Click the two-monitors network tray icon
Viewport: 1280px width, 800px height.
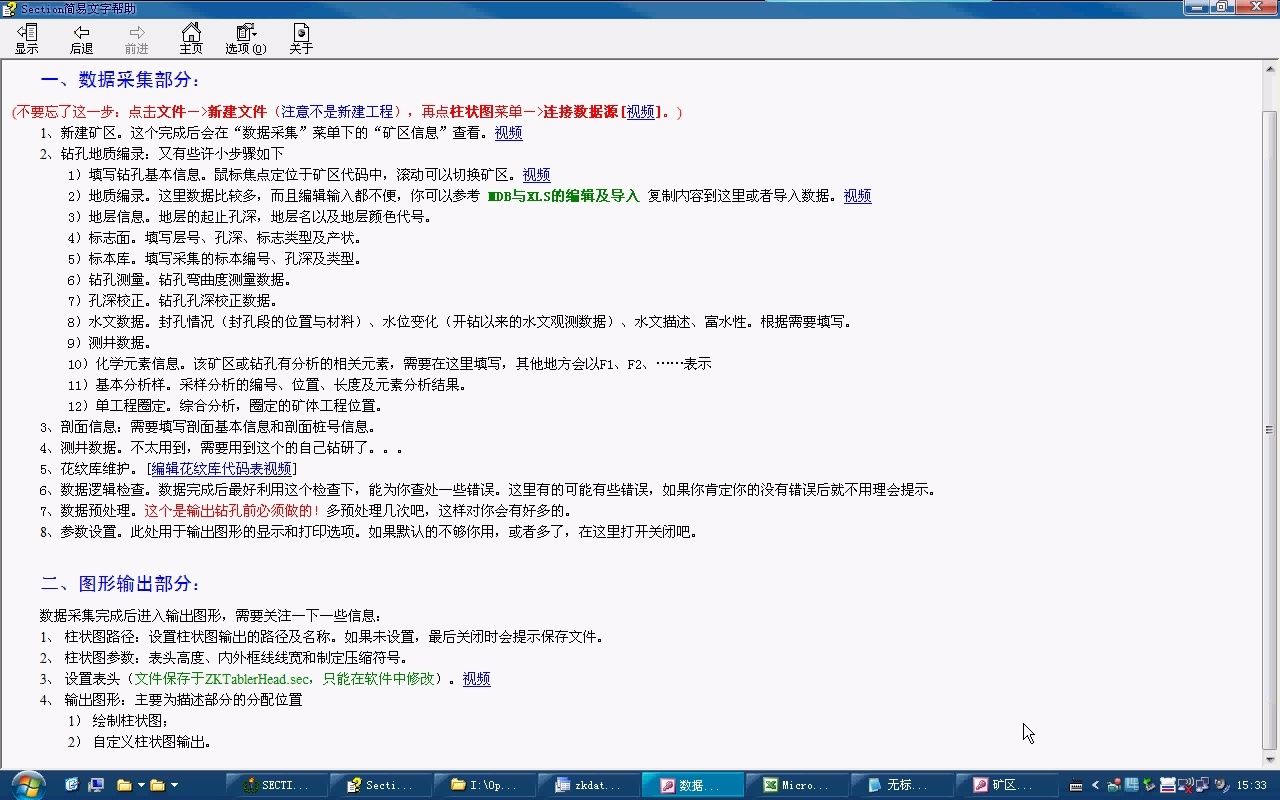pos(1203,785)
